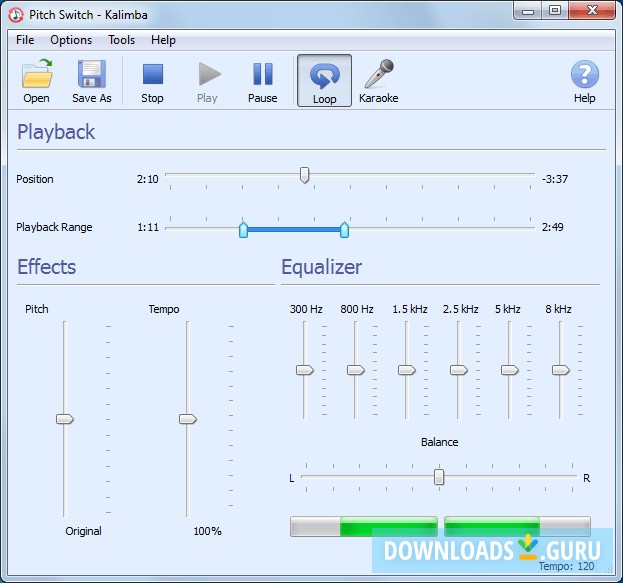This screenshot has height=583, width=623.
Task: Click the Pitch slider thumb
Action: point(65,419)
